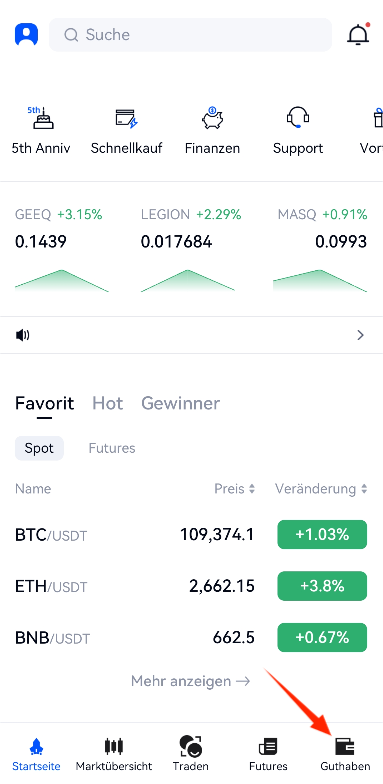Open Finanzen piggy bank icon
The width and height of the screenshot is (383, 784).
click(x=212, y=118)
